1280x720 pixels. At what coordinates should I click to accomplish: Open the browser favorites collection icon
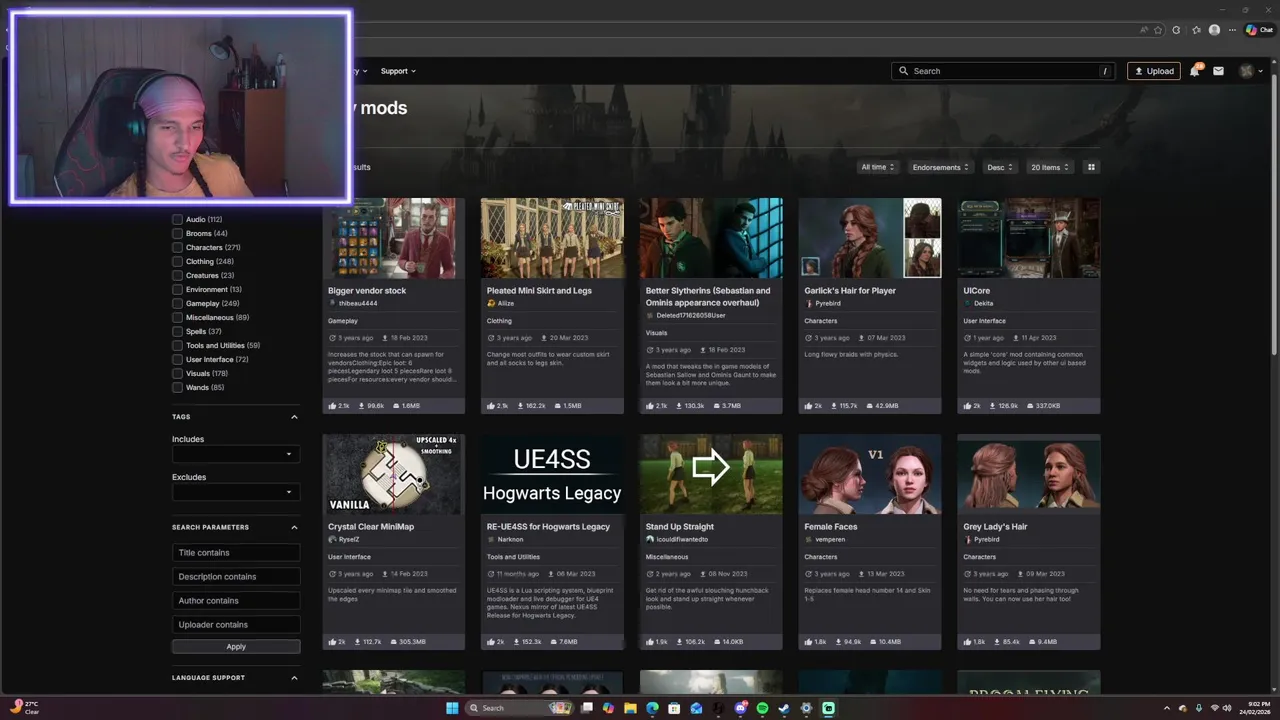pos(1195,30)
